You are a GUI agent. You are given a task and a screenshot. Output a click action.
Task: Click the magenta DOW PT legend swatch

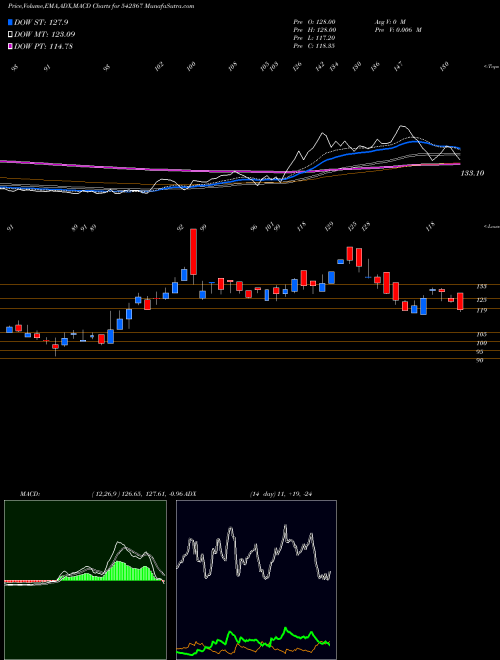click(11, 46)
